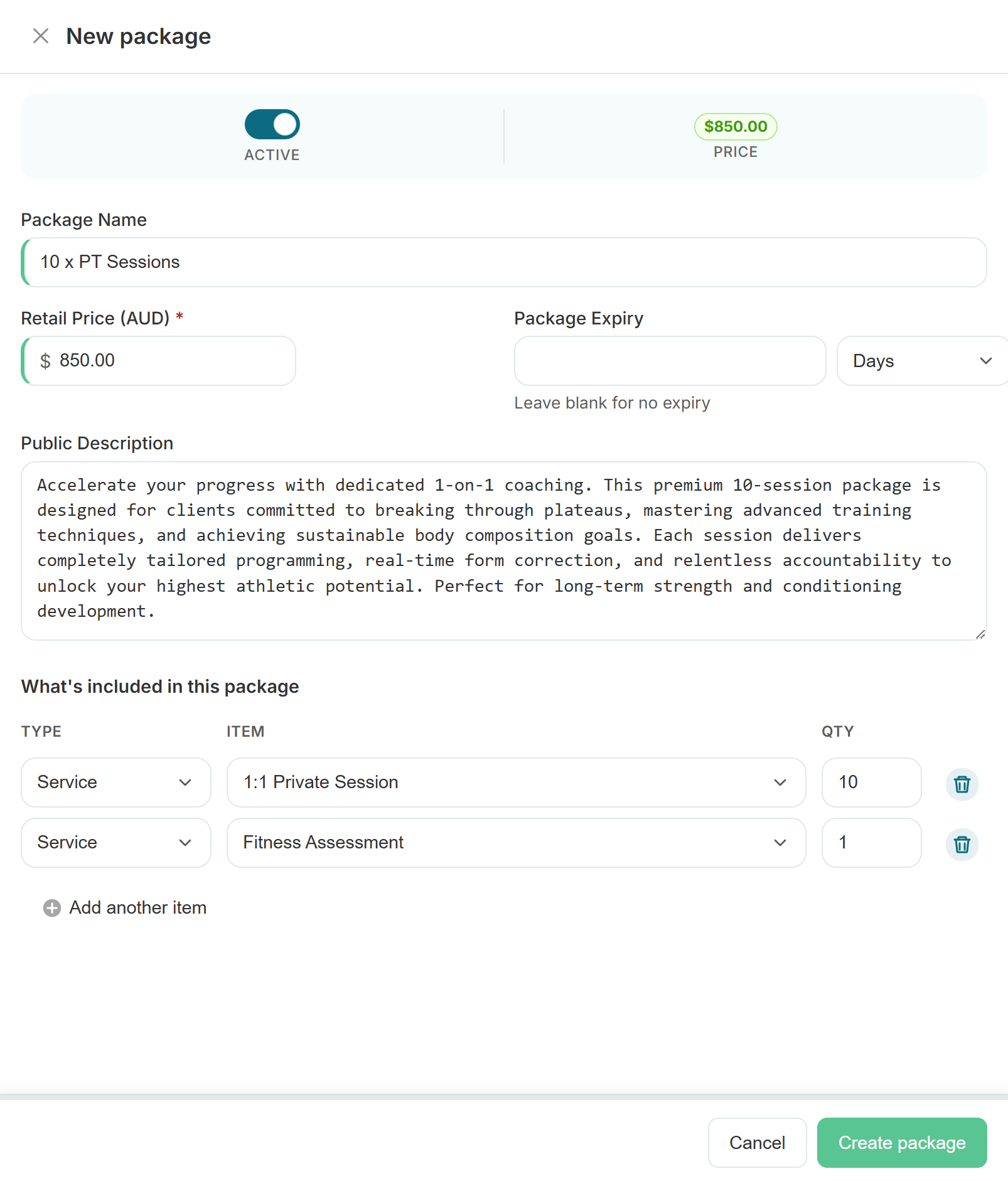The width and height of the screenshot is (1008, 1181).
Task: Click into Retail Price field
Action: click(x=158, y=361)
